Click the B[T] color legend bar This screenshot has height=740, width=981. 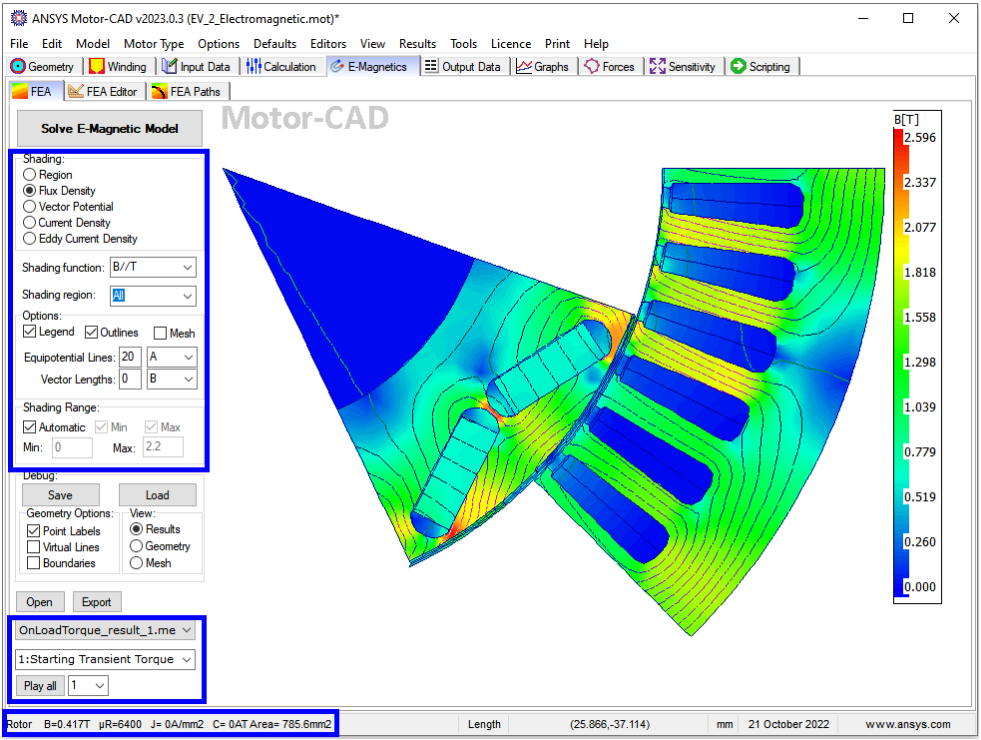898,362
